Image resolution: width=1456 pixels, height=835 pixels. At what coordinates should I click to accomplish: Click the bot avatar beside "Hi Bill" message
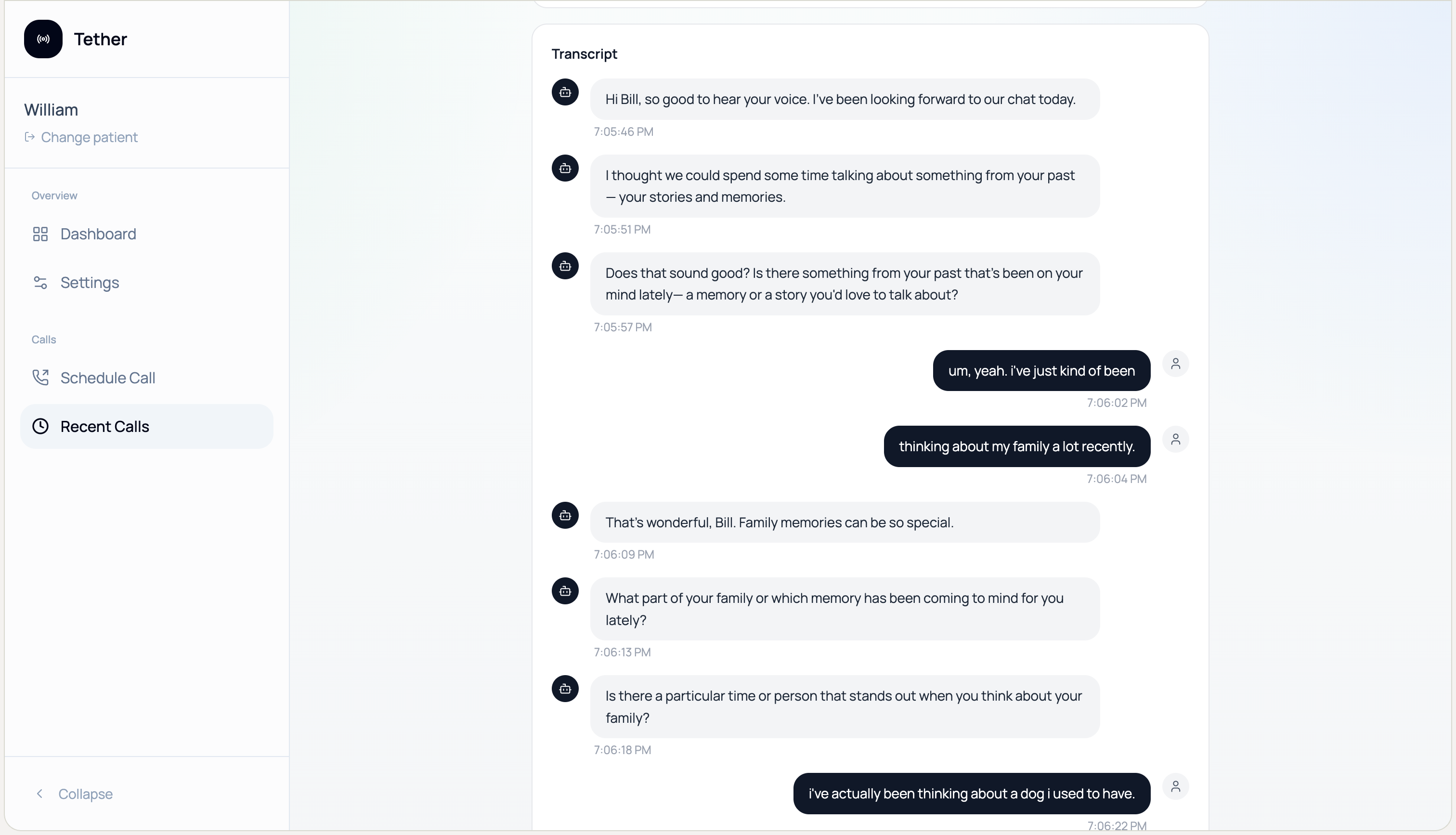pos(565,92)
